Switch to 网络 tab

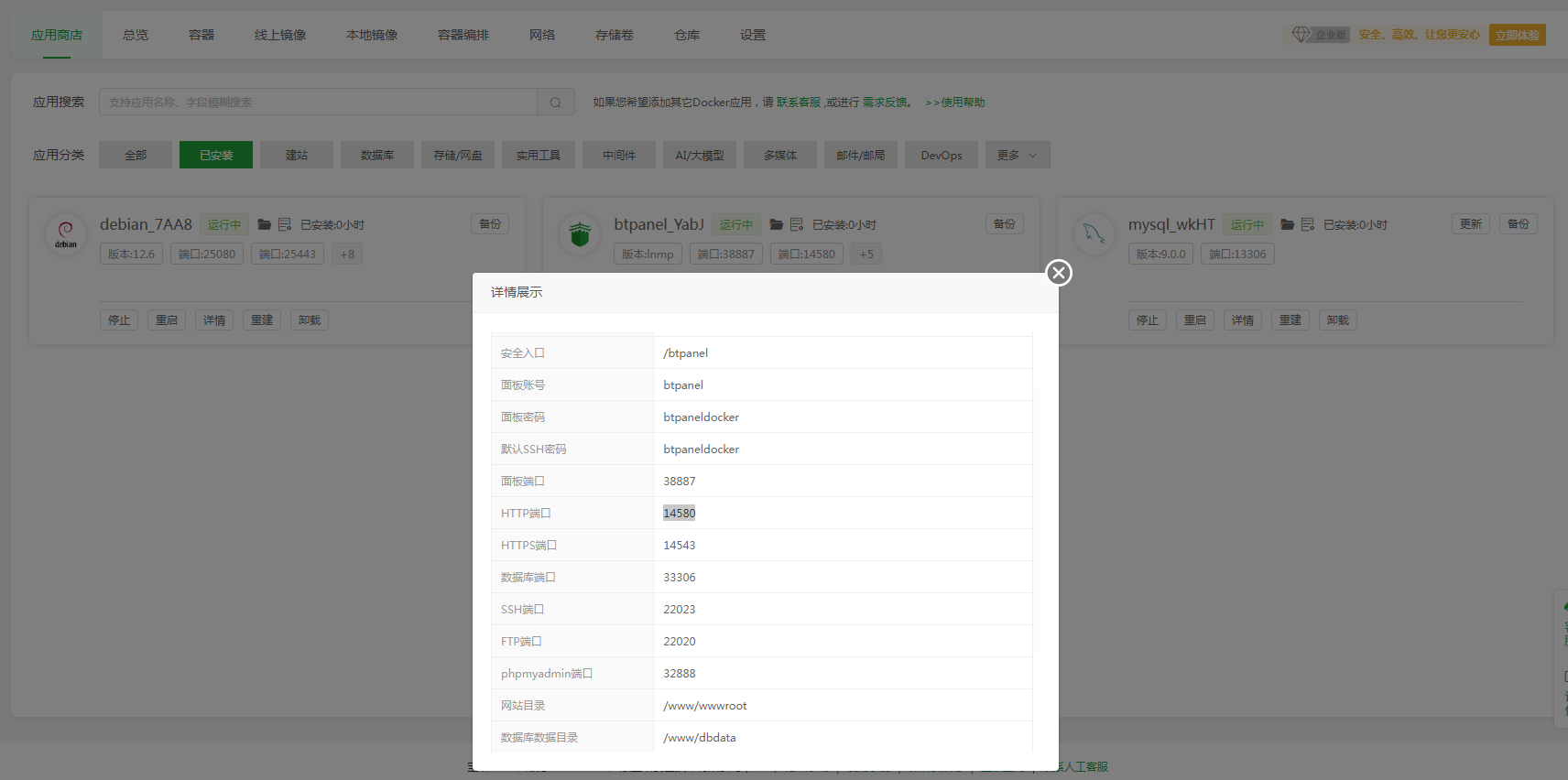542,35
